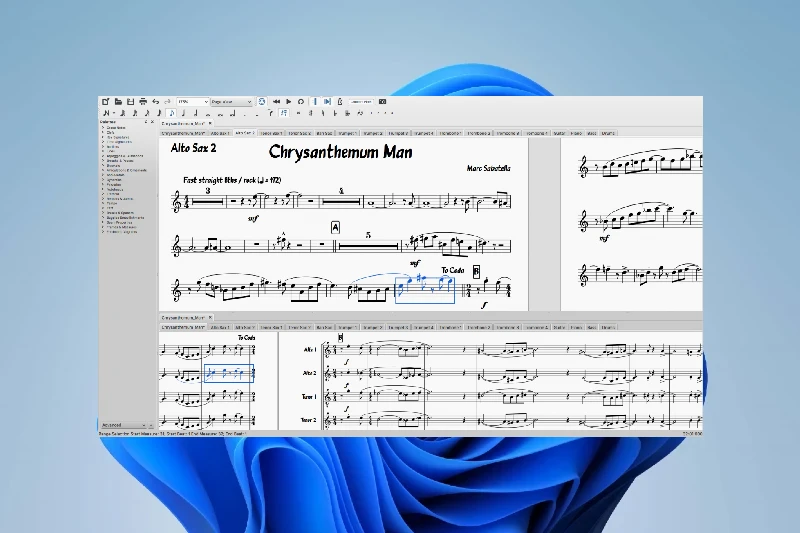Switch to the Alto Sax 1 part tab

tap(218, 132)
